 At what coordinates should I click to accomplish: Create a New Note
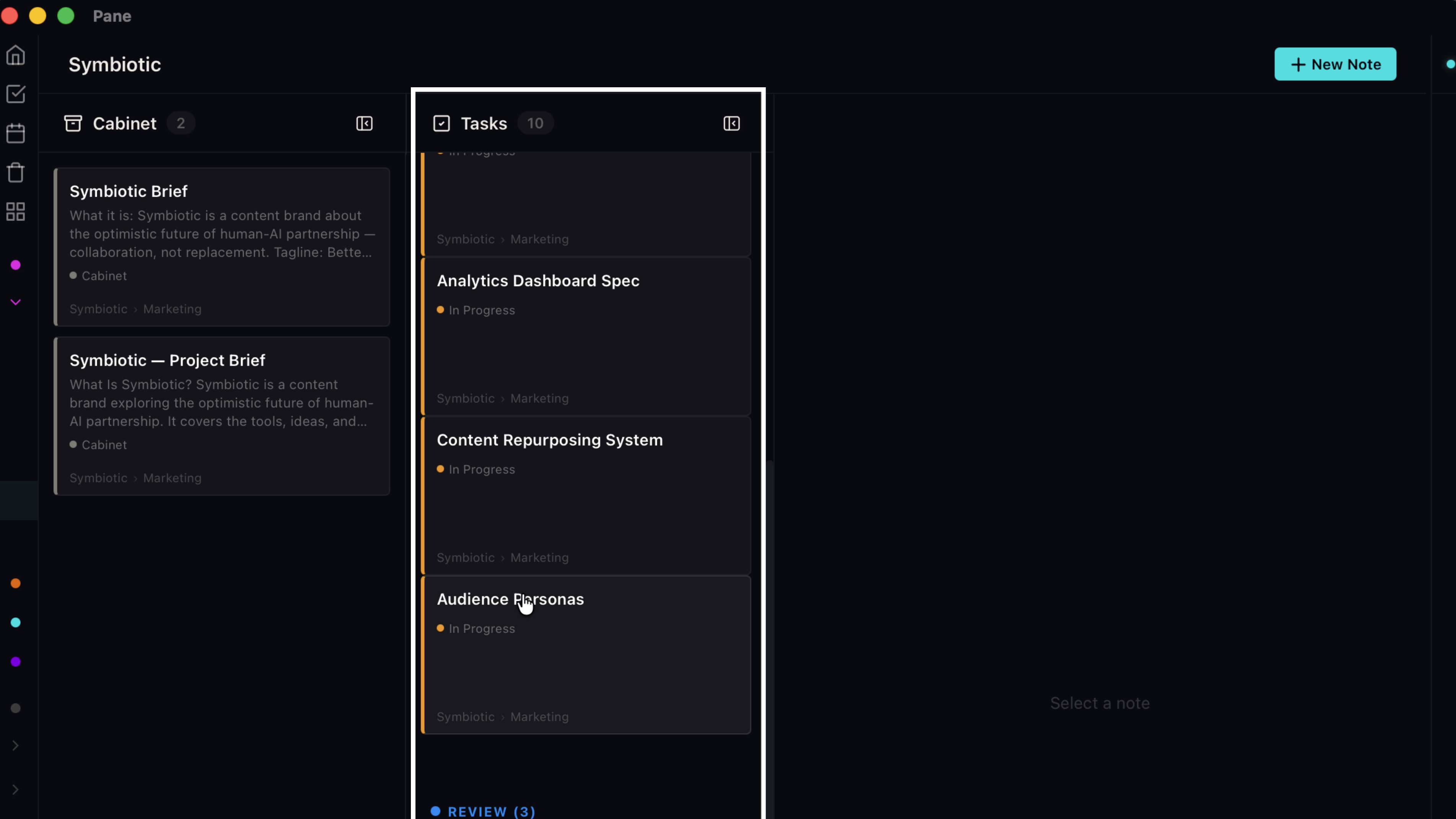coord(1335,64)
